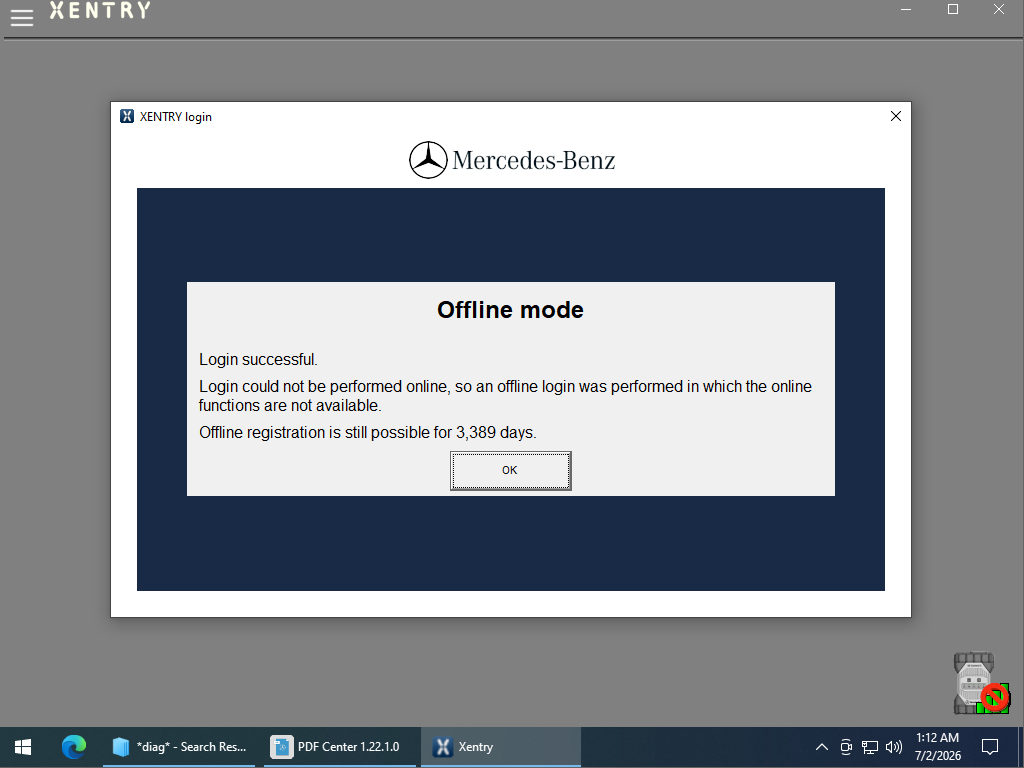Viewport: 1024px width, 768px height.
Task: Close the XENTRY login dialog
Action: [895, 116]
